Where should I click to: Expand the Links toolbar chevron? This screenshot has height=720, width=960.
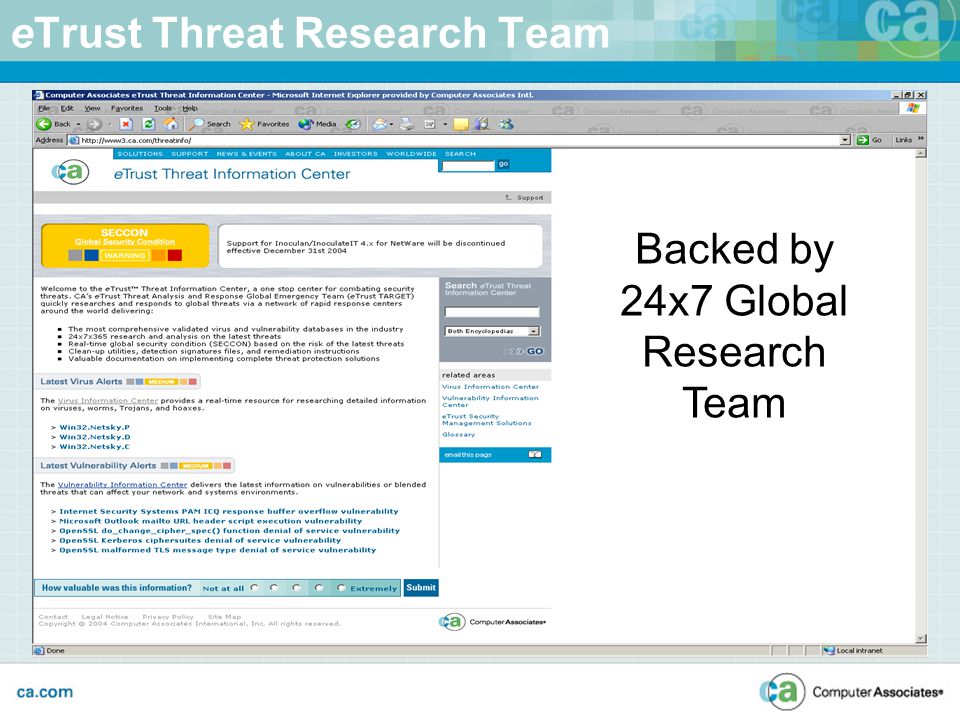(x=921, y=139)
